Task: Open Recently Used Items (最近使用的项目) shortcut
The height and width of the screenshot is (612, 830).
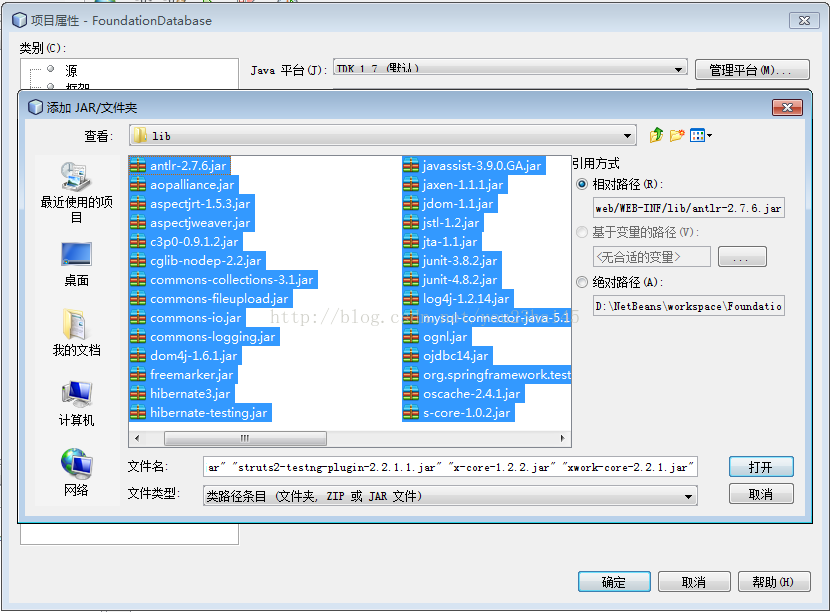Action: (x=76, y=192)
